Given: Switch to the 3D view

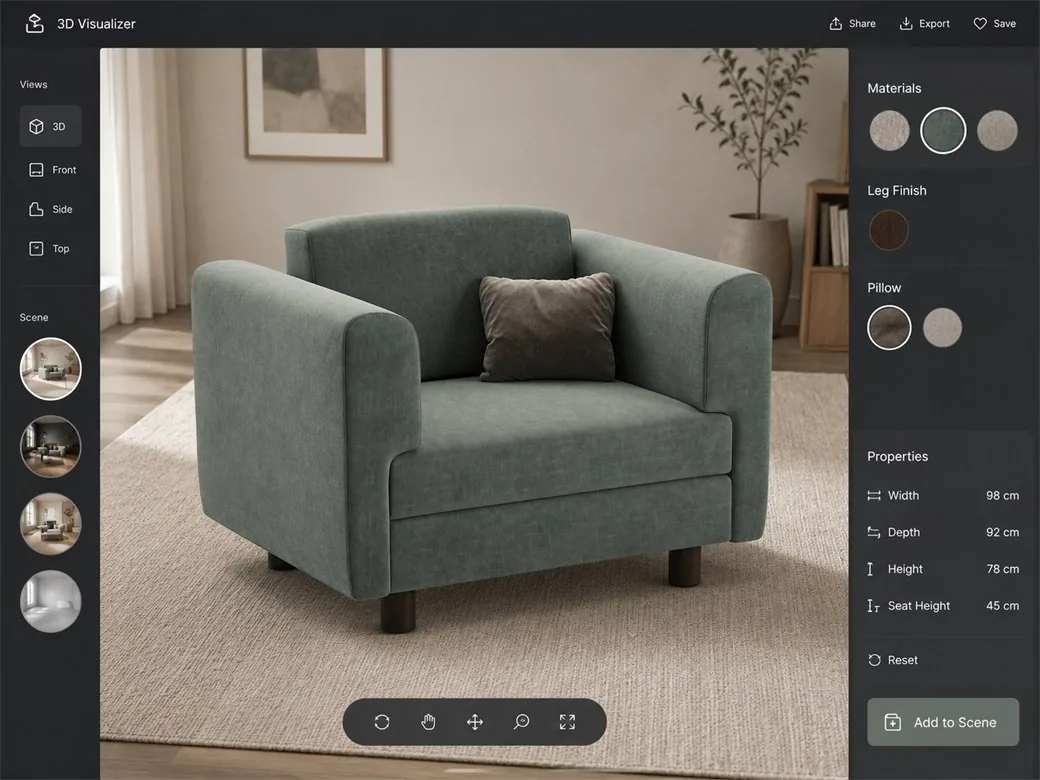Looking at the screenshot, I should 50,126.
